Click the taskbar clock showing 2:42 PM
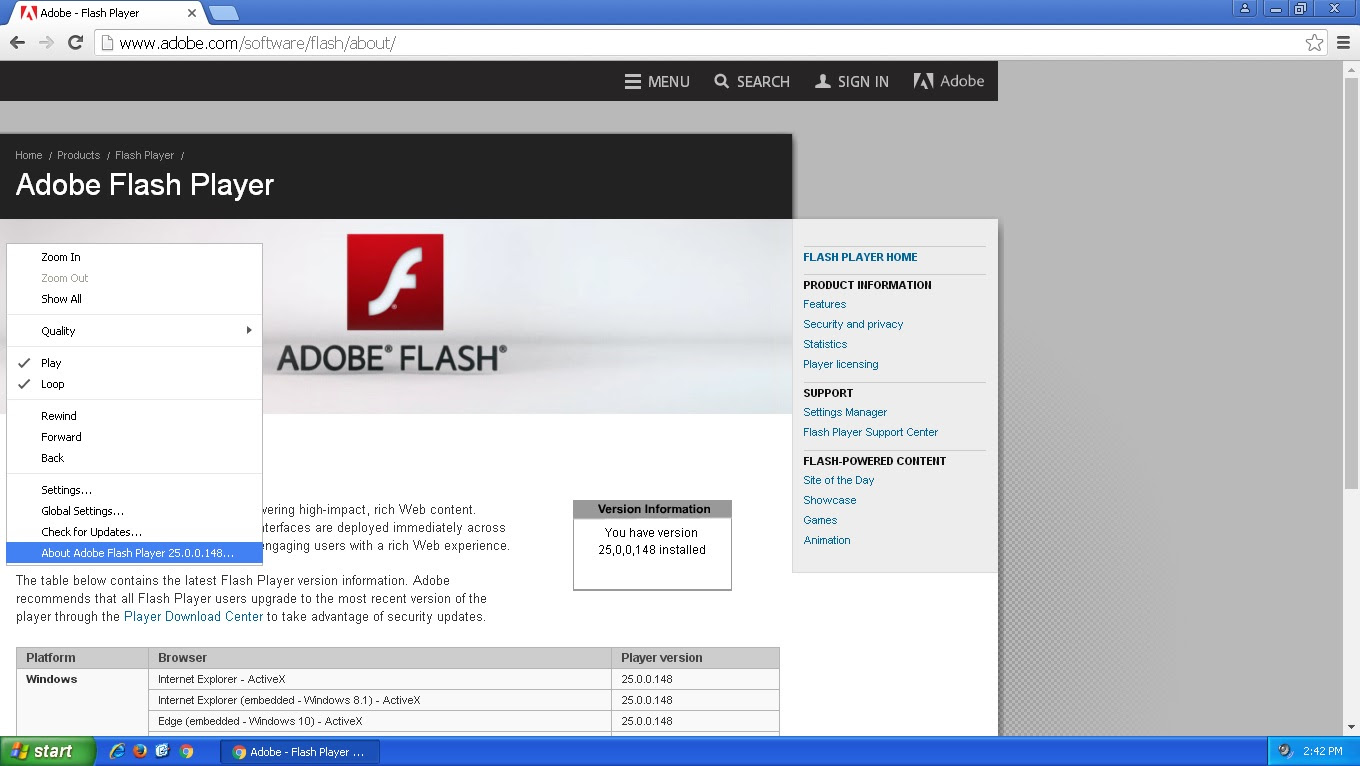Viewport: 1360px width, 766px height. (x=1323, y=751)
